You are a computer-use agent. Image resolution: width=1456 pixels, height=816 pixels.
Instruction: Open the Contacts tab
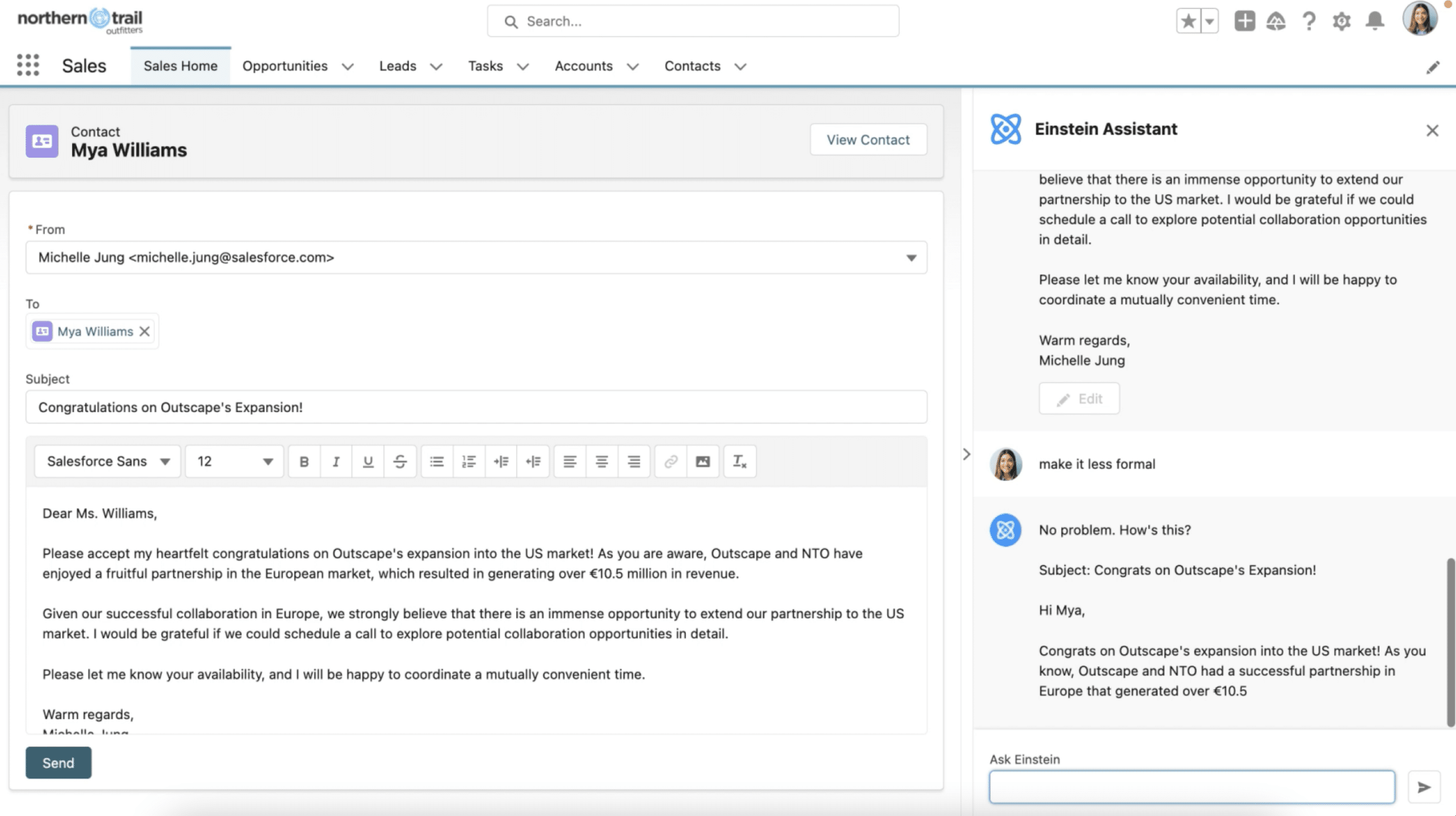click(692, 66)
